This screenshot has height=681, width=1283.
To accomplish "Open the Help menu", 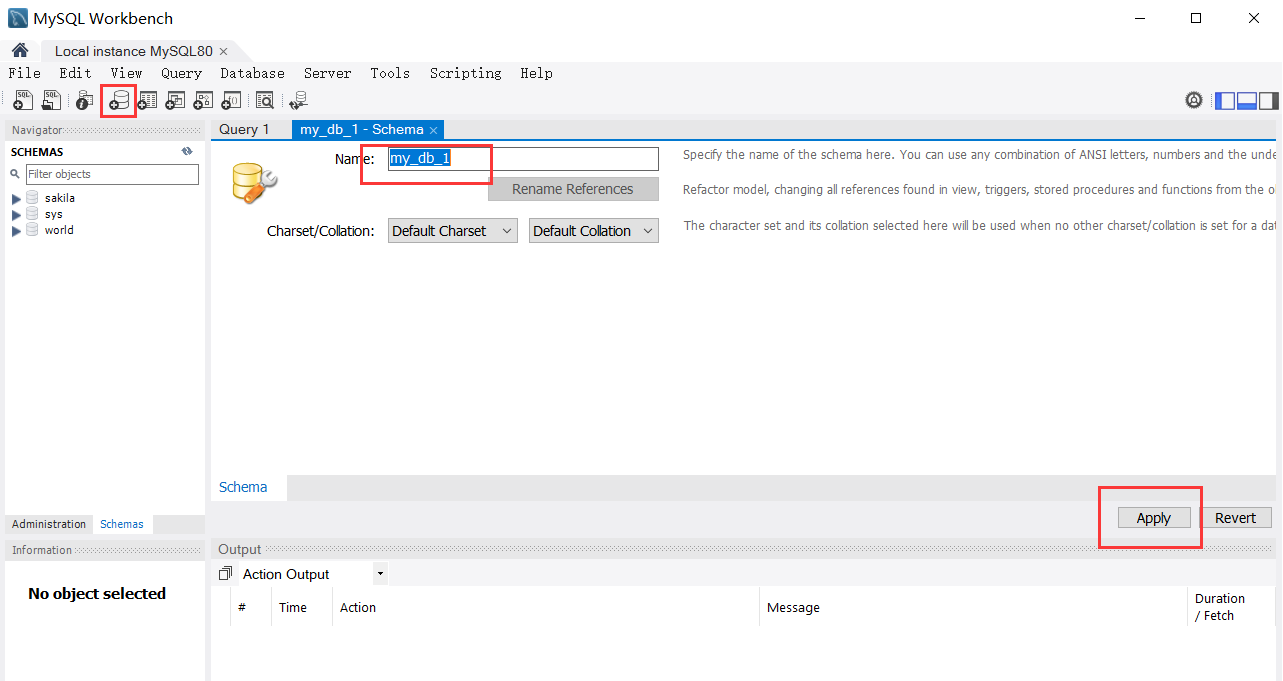I will (537, 73).
